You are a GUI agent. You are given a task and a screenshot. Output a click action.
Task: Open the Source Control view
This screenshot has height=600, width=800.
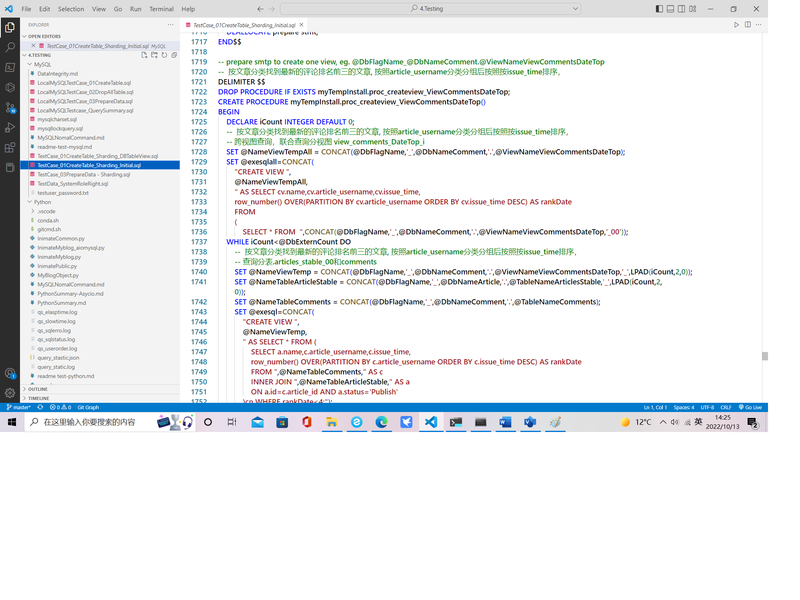click(x=10, y=108)
